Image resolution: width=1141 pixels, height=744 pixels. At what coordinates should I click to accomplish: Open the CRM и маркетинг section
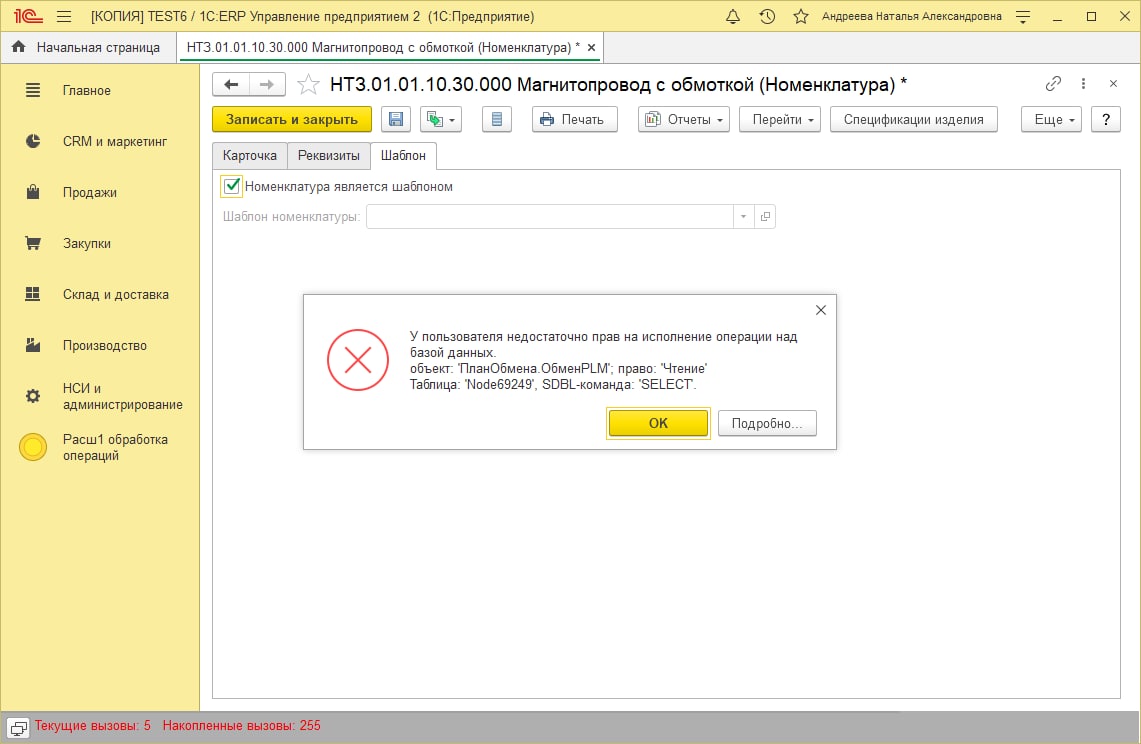pos(115,141)
